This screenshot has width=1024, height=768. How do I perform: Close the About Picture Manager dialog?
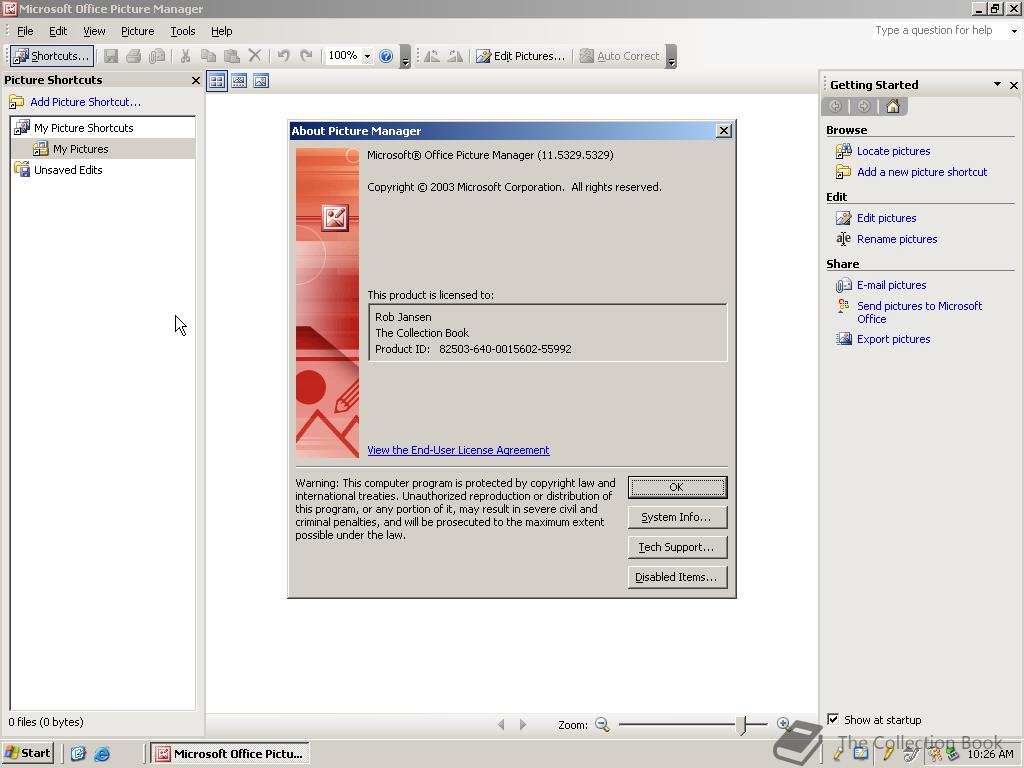724,131
